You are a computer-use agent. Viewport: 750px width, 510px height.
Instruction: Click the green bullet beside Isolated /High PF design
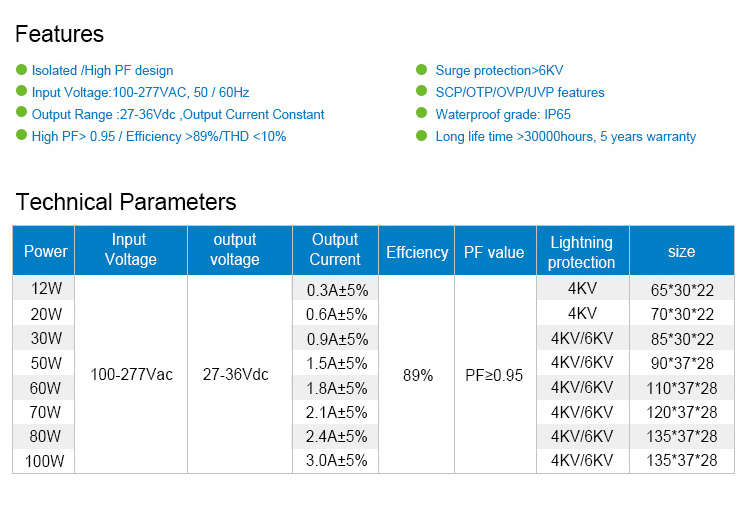(x=22, y=70)
